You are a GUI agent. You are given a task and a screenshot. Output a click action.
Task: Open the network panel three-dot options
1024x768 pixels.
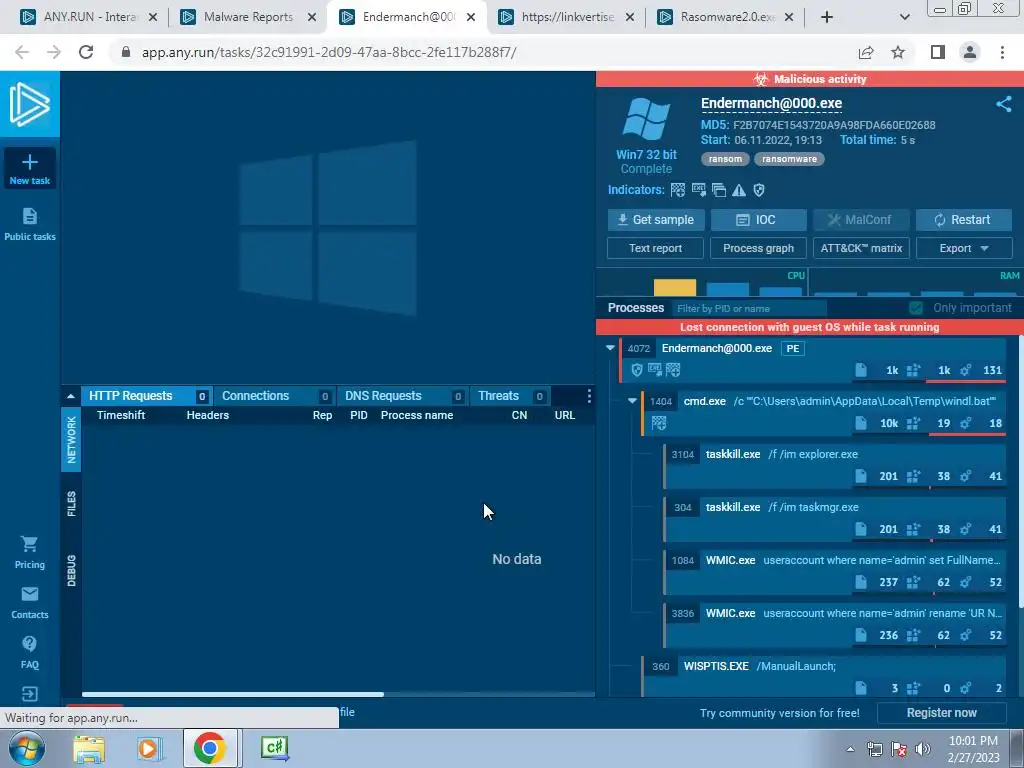coord(588,396)
